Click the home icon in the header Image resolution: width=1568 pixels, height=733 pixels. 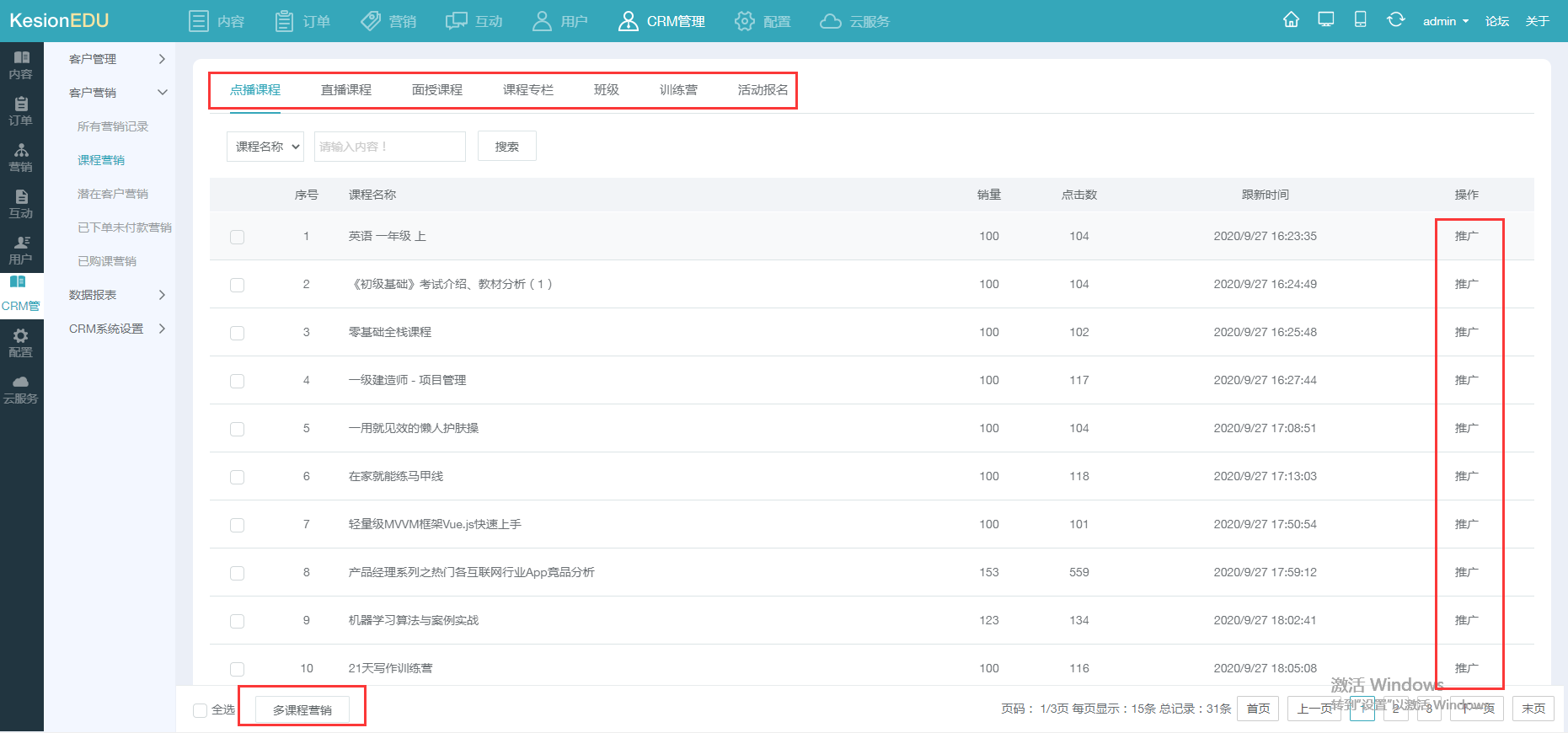[1291, 19]
